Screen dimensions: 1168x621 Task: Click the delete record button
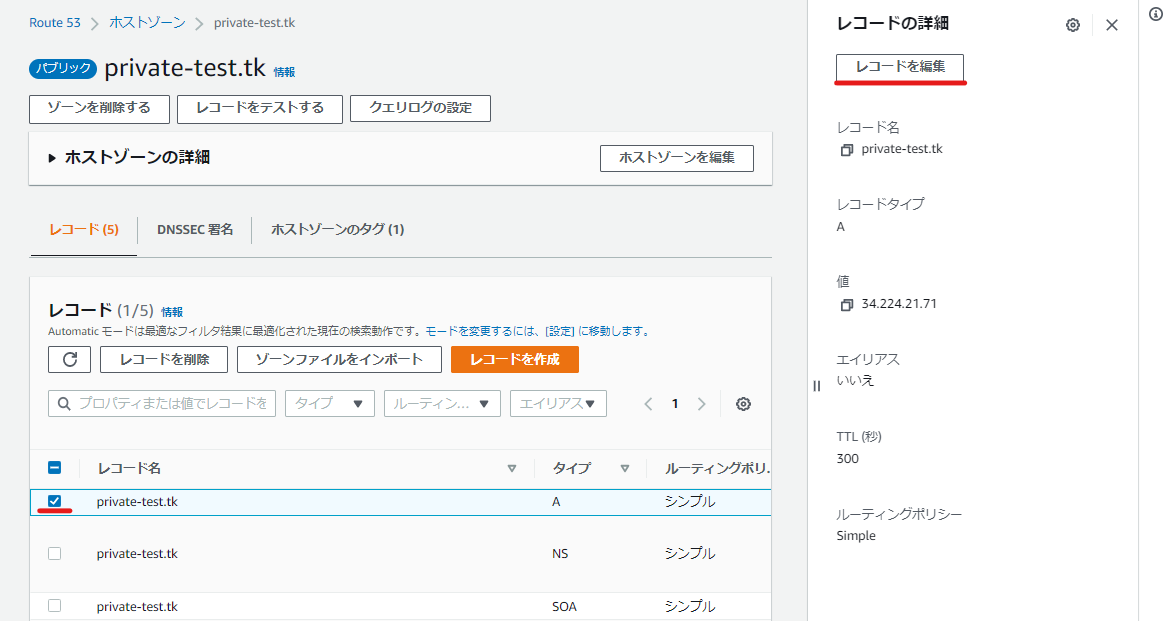coord(164,360)
